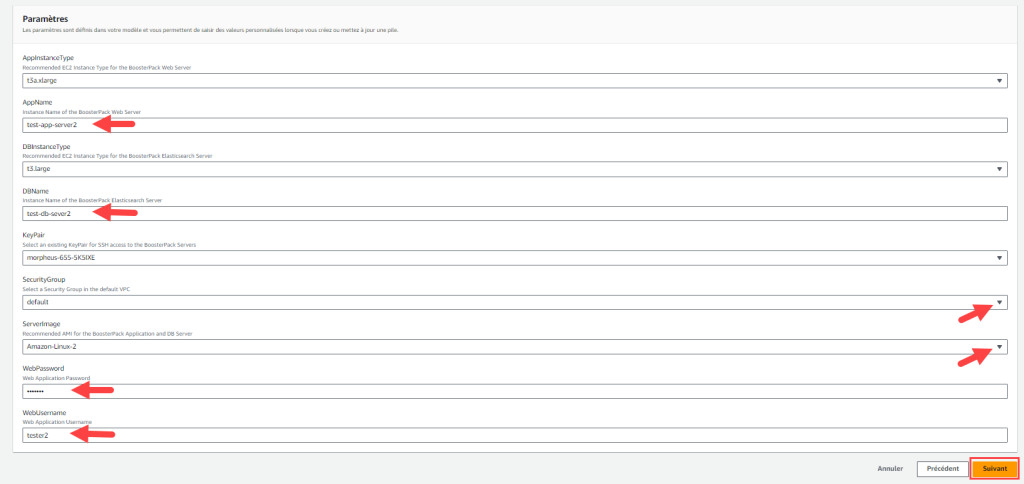Click the ServerImage dropdown arrow
Viewport: 1024px width, 484px height.
pos(1000,346)
